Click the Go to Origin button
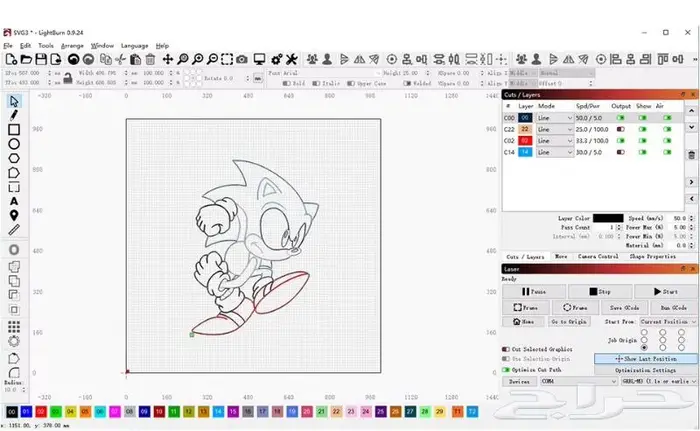Image resolution: width=700 pixels, height=431 pixels. click(569, 322)
